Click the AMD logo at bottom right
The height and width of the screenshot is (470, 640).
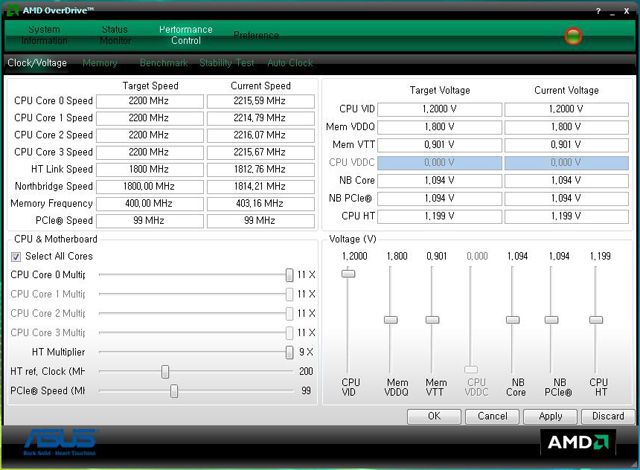click(x=578, y=442)
